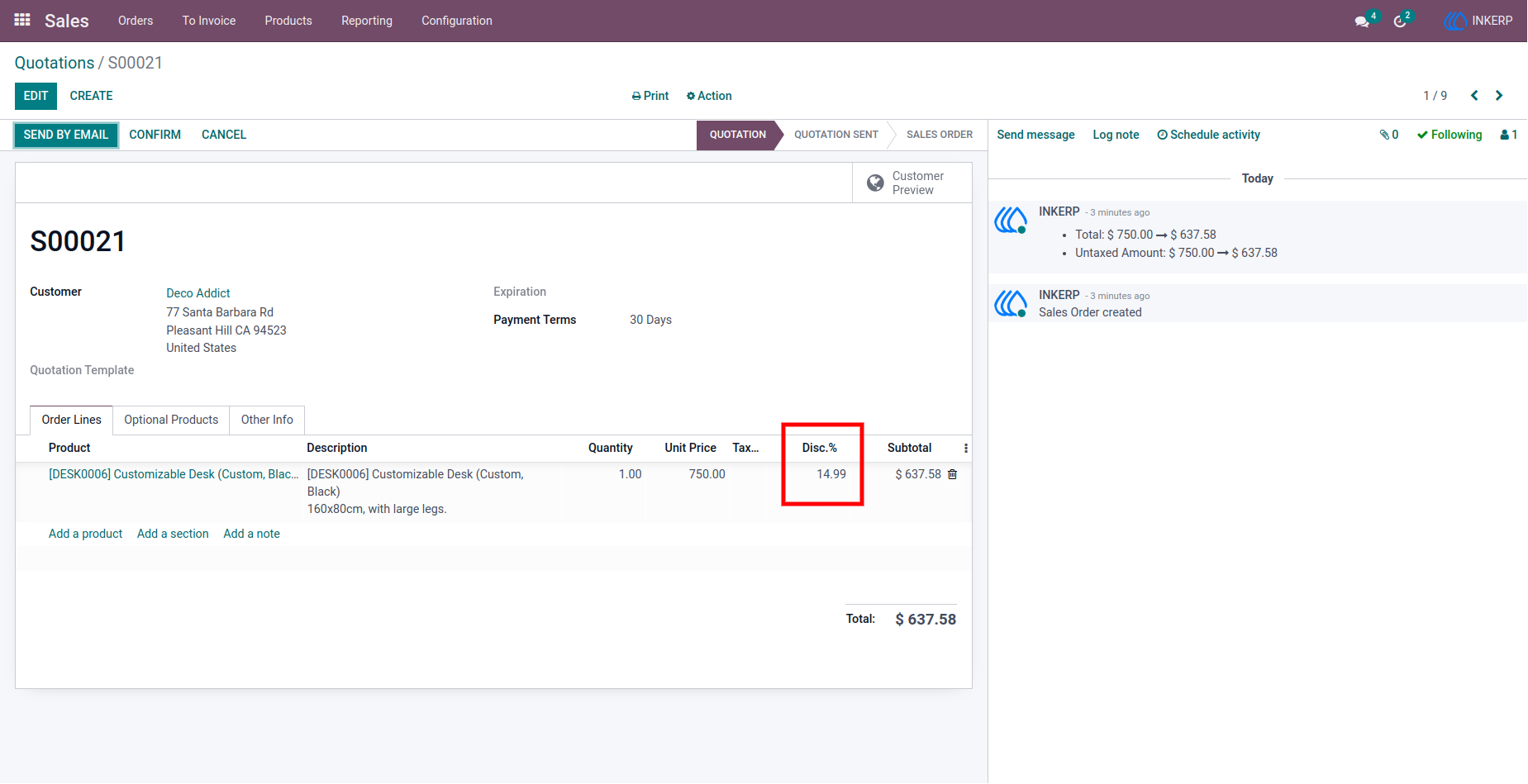
Task: Click Schedule activity in chatter
Action: tap(1208, 135)
